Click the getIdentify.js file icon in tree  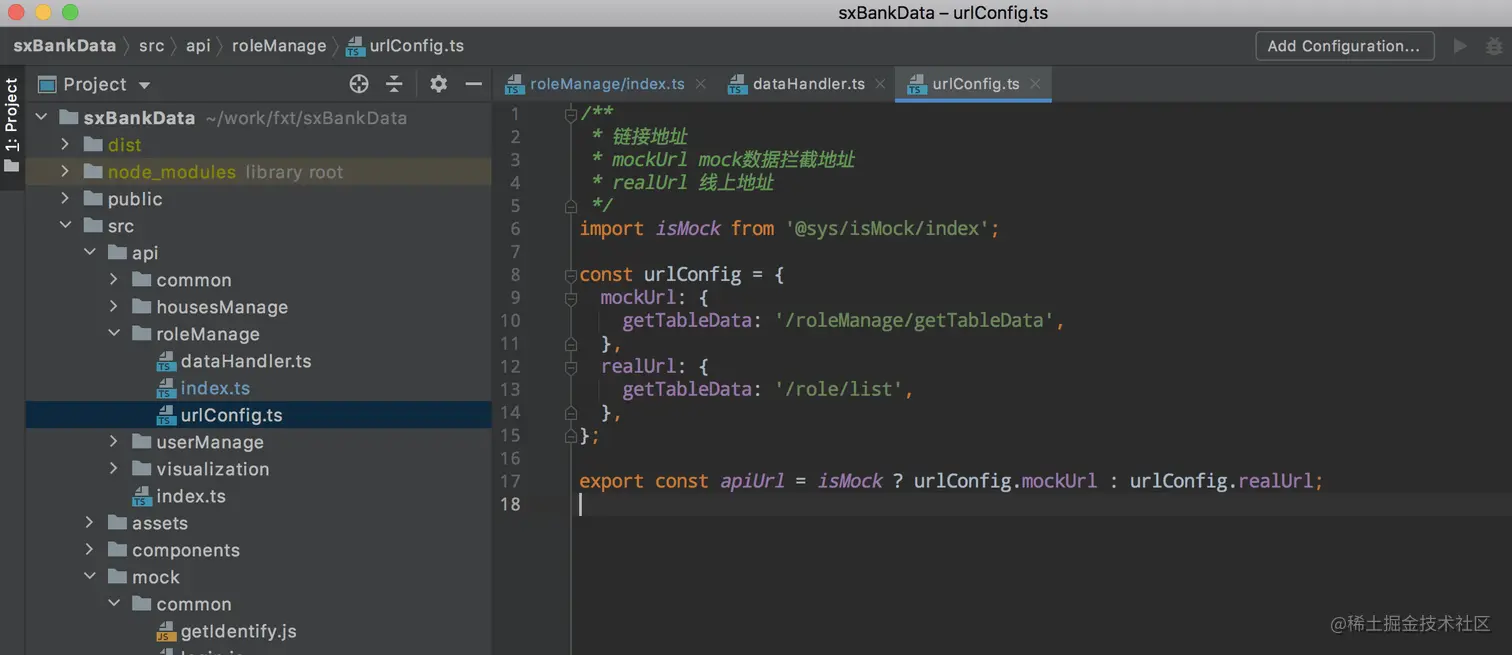click(166, 632)
